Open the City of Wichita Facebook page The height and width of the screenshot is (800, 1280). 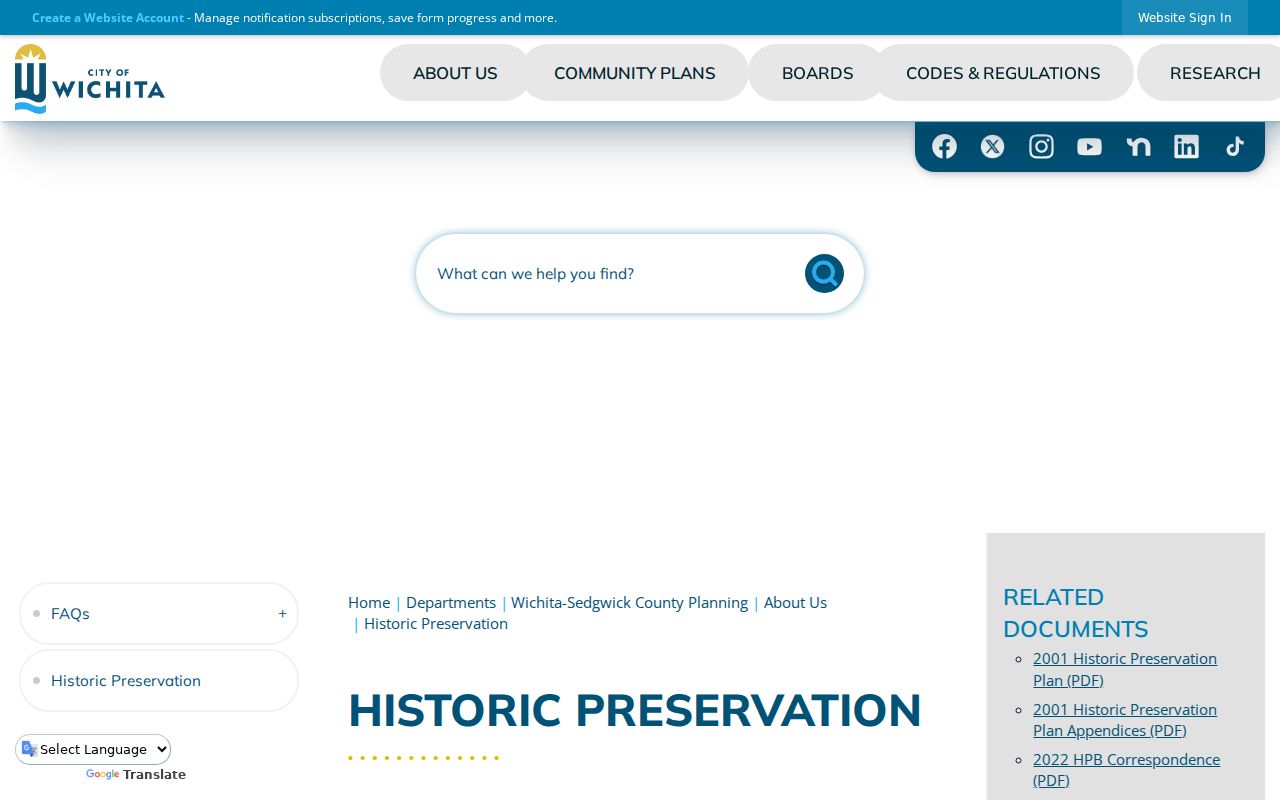944,147
